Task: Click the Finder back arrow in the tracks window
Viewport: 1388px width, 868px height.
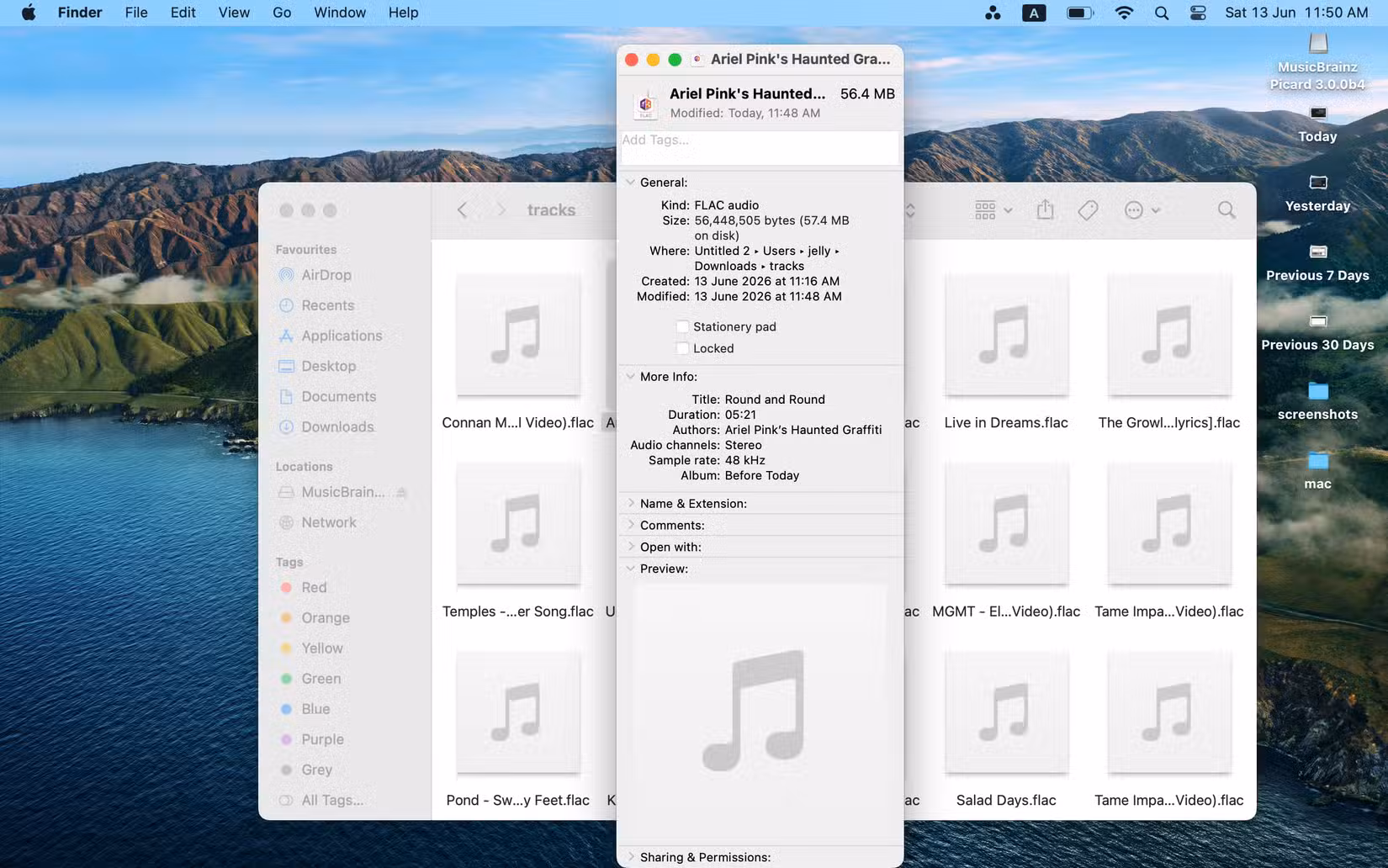Action: tap(462, 209)
